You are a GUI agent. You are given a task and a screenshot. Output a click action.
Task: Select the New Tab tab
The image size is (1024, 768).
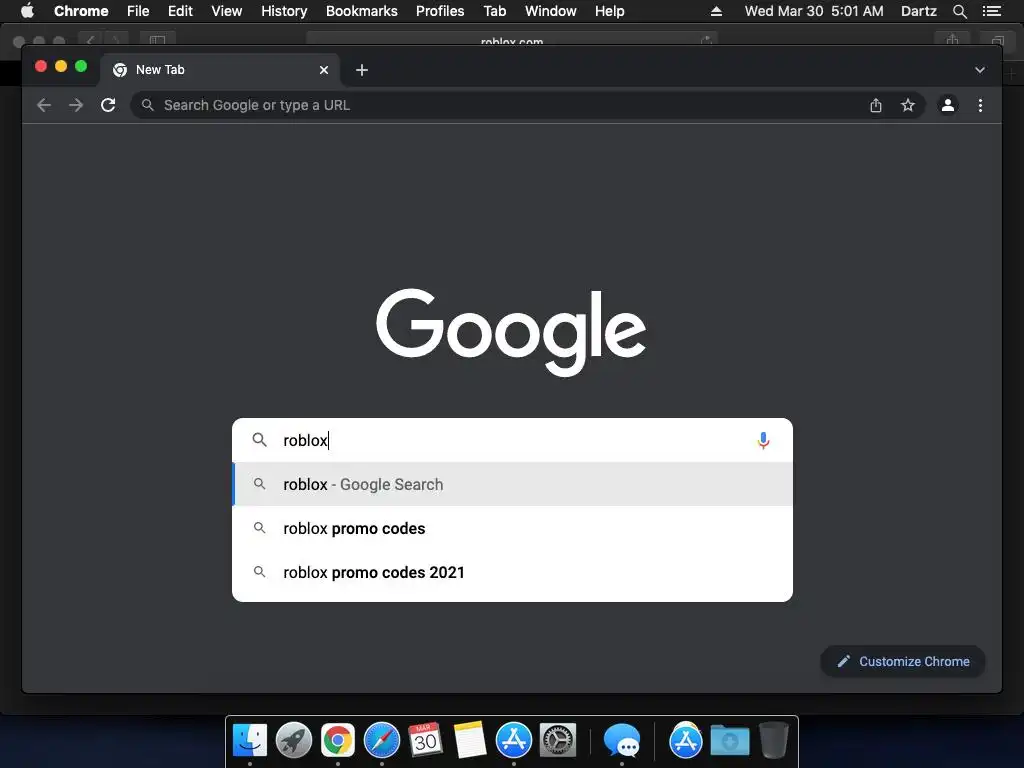pyautogui.click(x=220, y=70)
